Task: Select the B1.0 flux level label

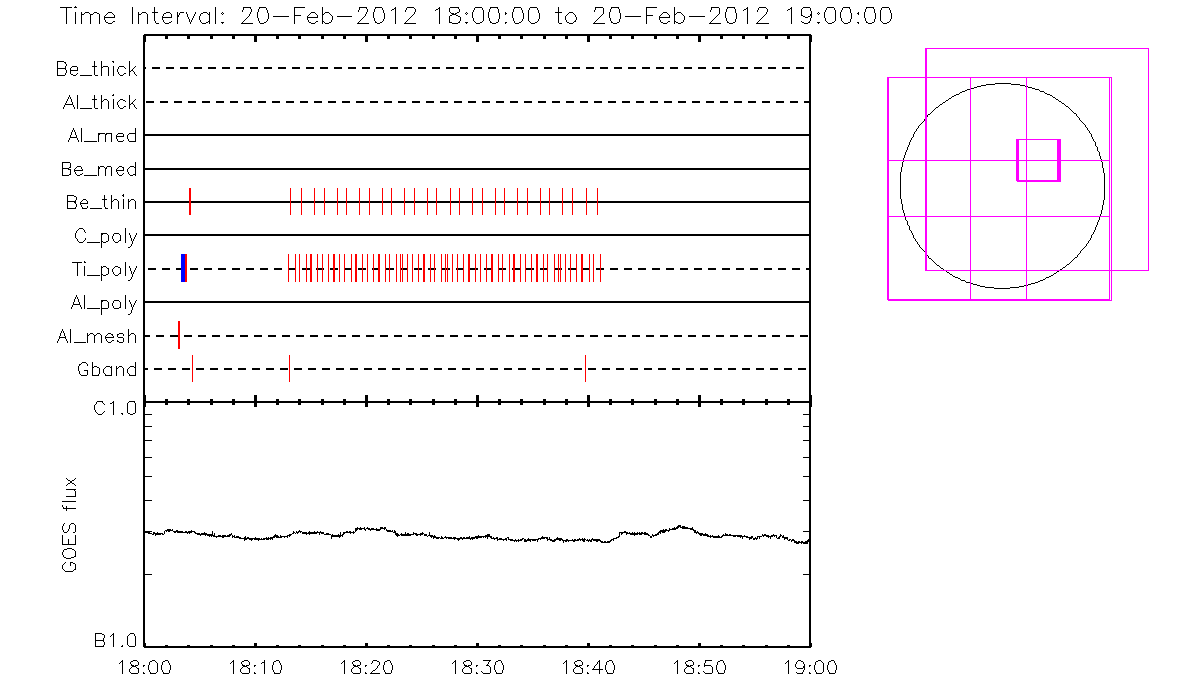Action: (115, 640)
